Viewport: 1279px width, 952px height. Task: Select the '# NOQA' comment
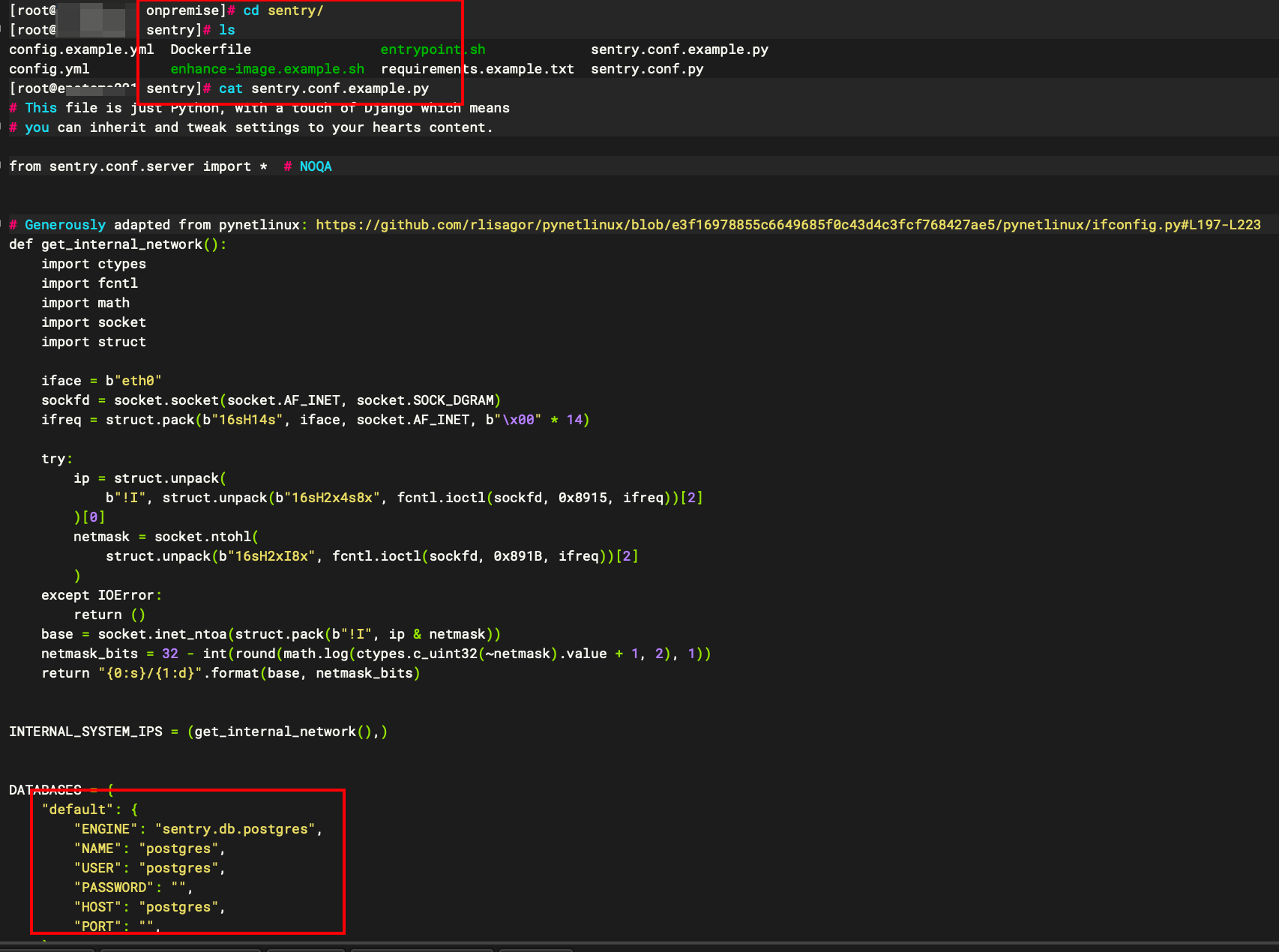307,166
